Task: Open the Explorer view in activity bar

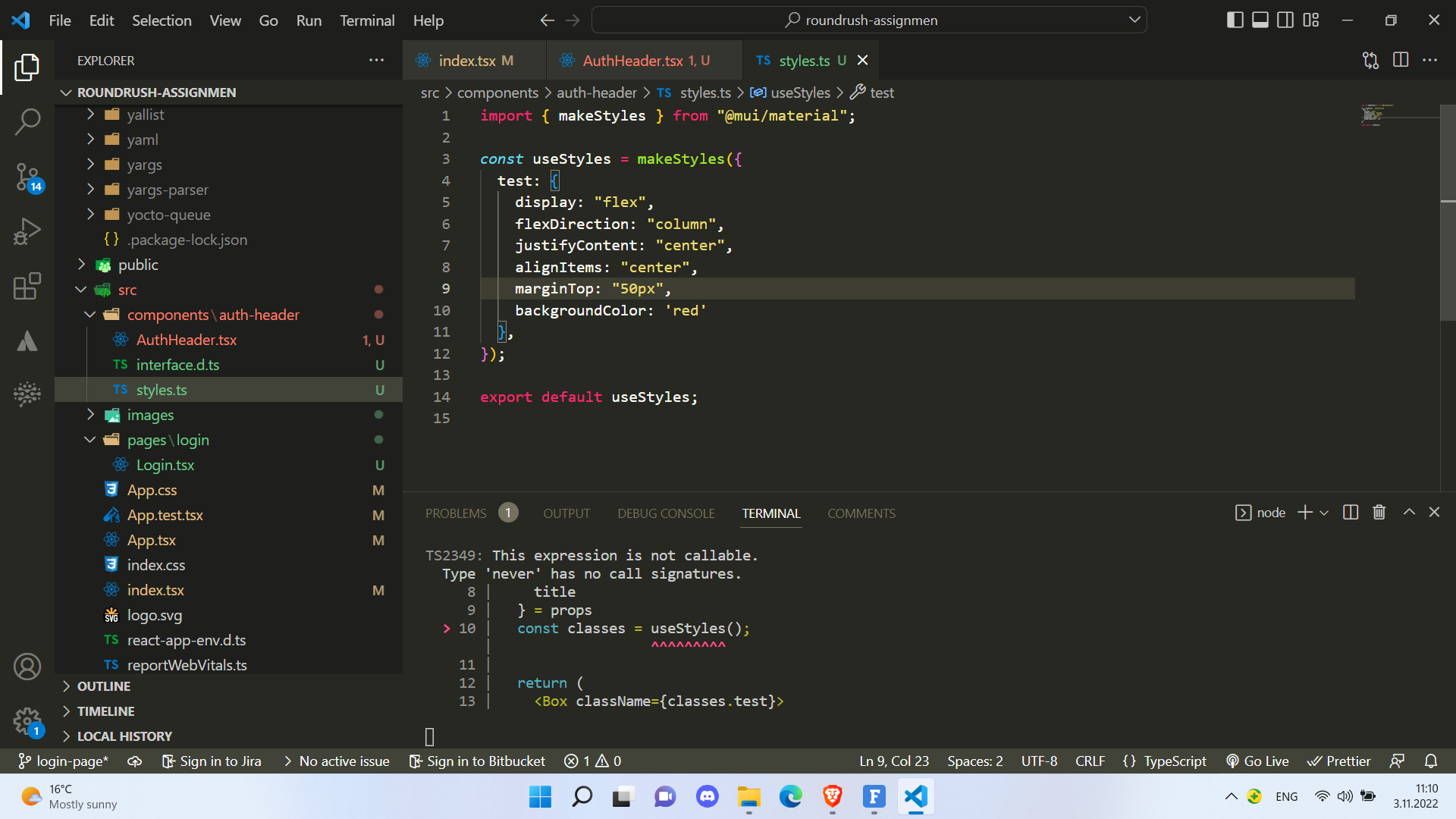Action: point(27,67)
